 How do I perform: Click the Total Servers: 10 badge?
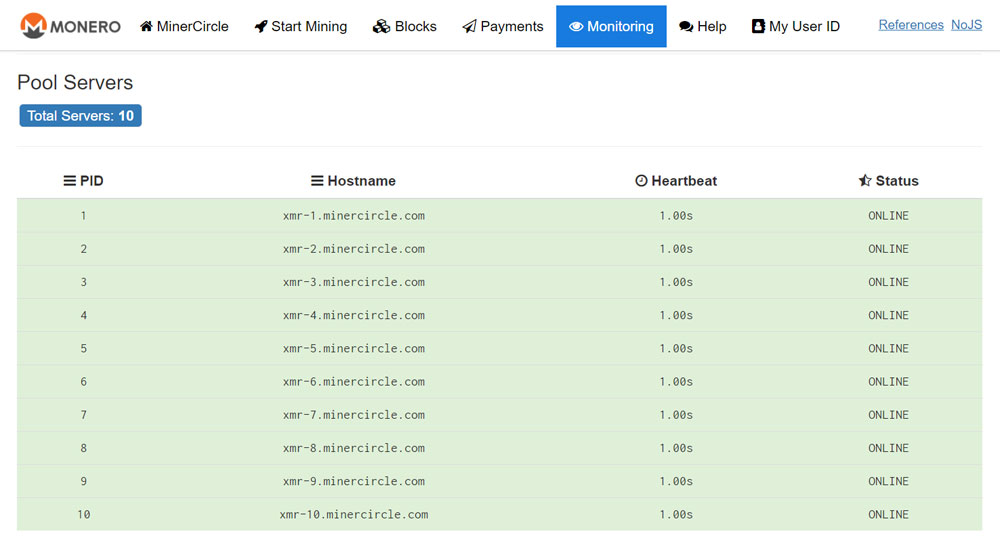click(x=80, y=116)
